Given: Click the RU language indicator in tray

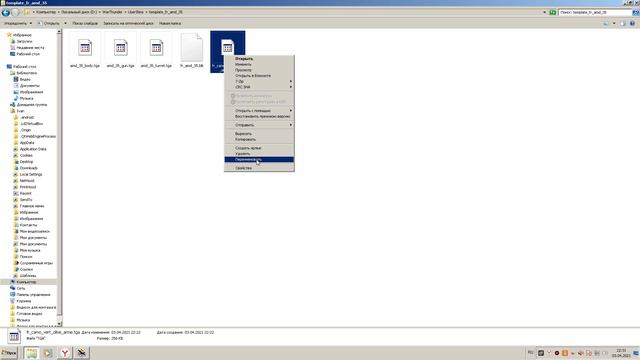Looking at the screenshot, I should [531, 353].
